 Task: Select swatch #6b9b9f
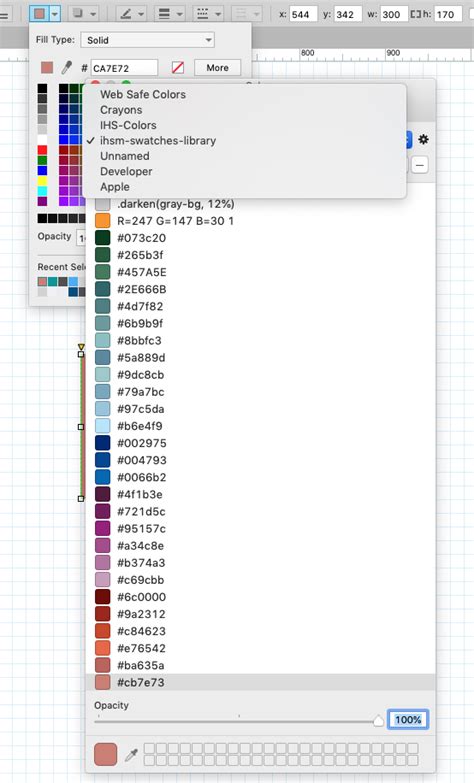pyautogui.click(x=260, y=324)
